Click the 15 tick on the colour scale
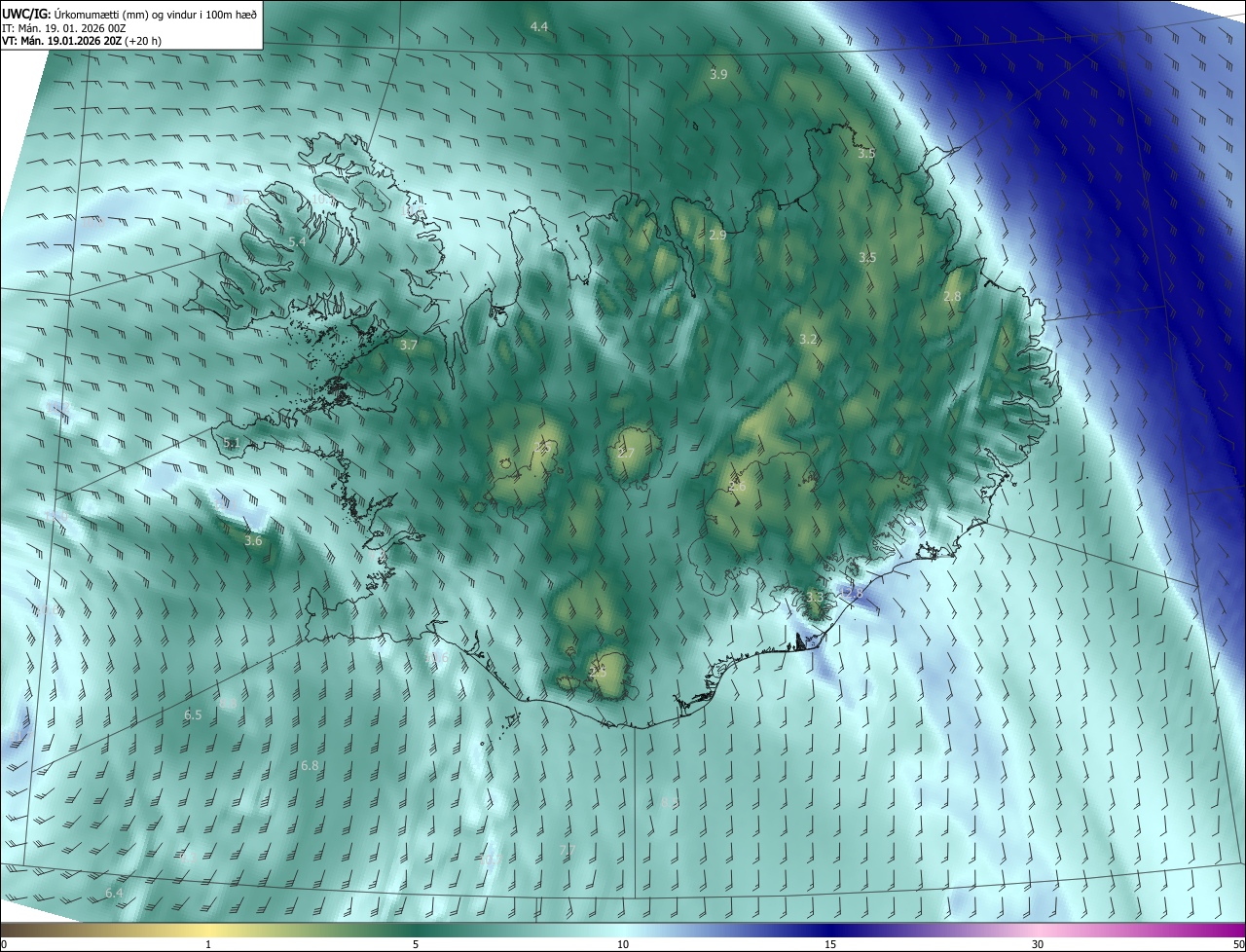This screenshot has width=1246, height=952. (830, 944)
